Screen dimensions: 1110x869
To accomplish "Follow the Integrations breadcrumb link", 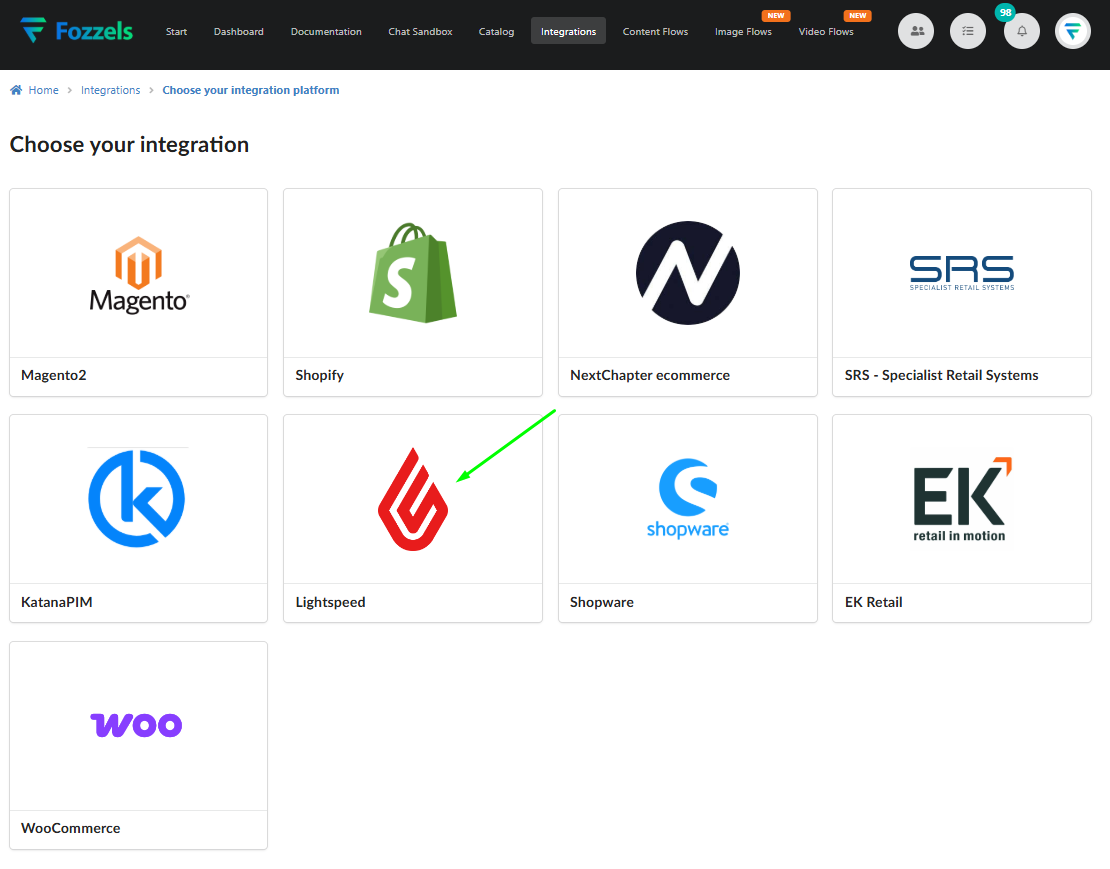I will [x=110, y=90].
